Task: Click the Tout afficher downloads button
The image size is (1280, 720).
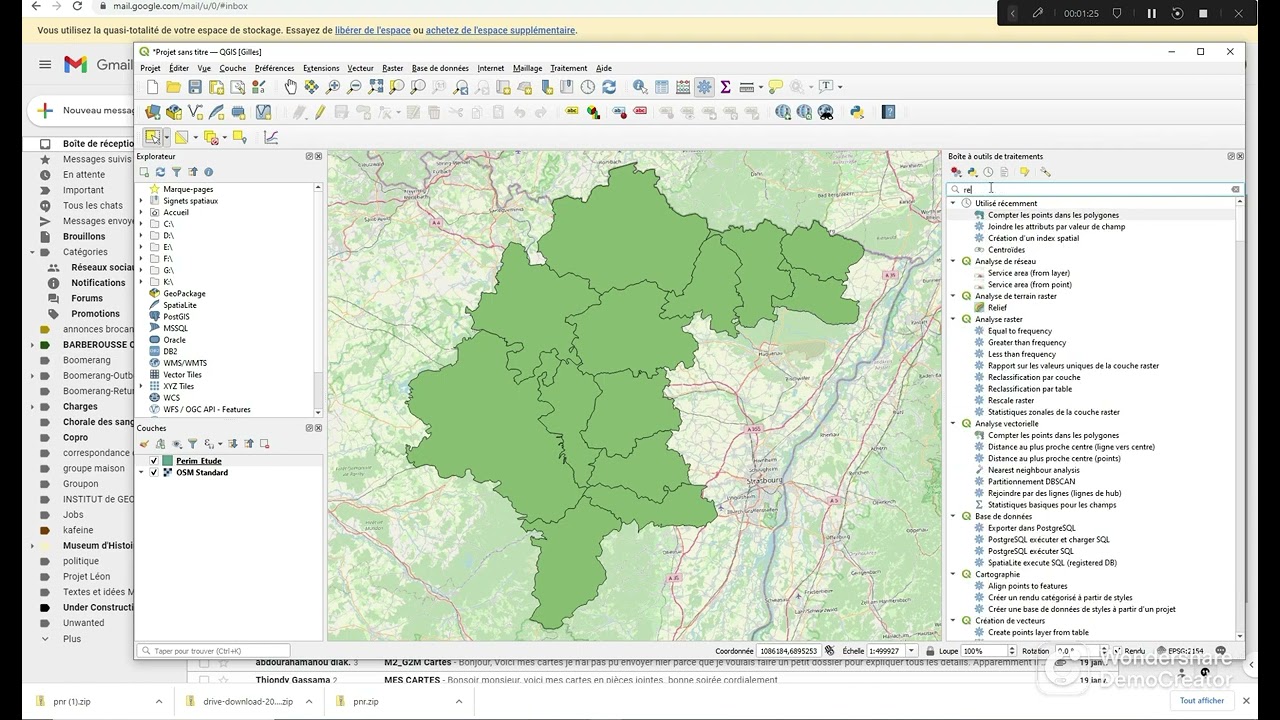Action: tap(1201, 701)
